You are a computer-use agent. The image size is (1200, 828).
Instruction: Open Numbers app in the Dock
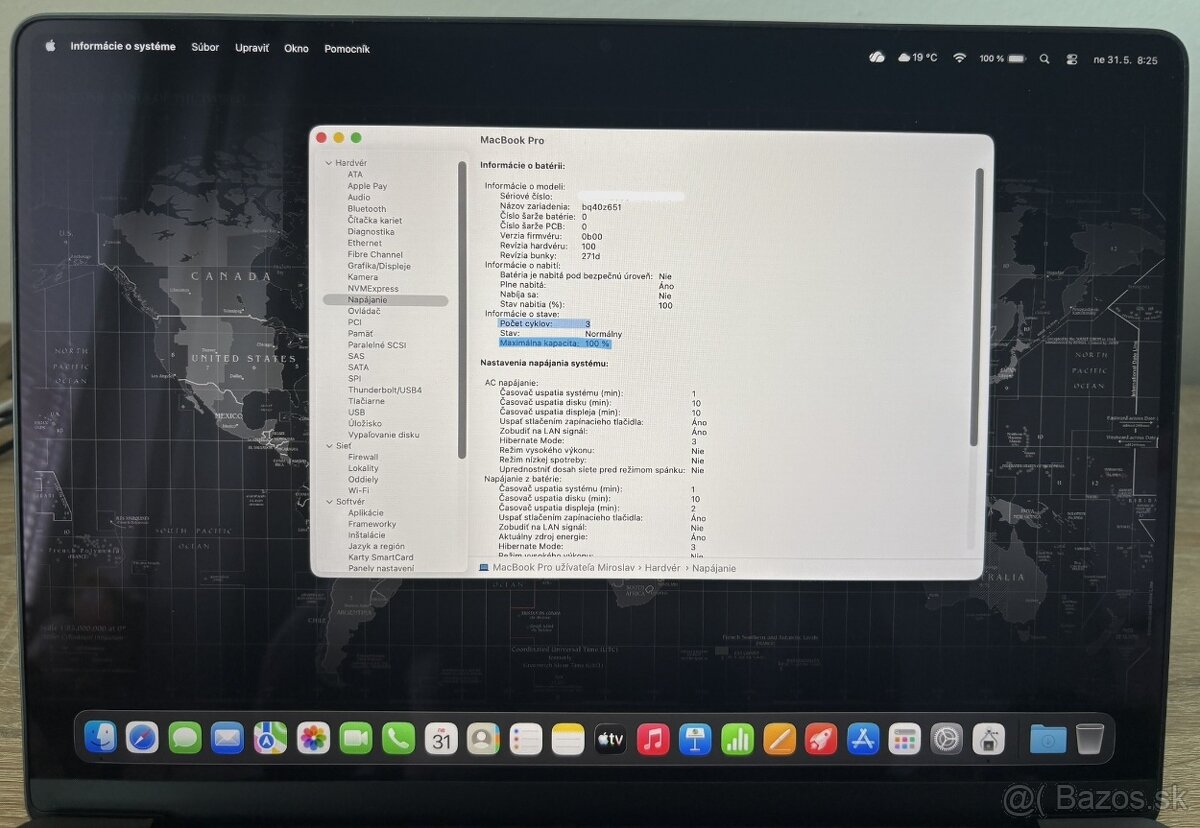coord(738,738)
